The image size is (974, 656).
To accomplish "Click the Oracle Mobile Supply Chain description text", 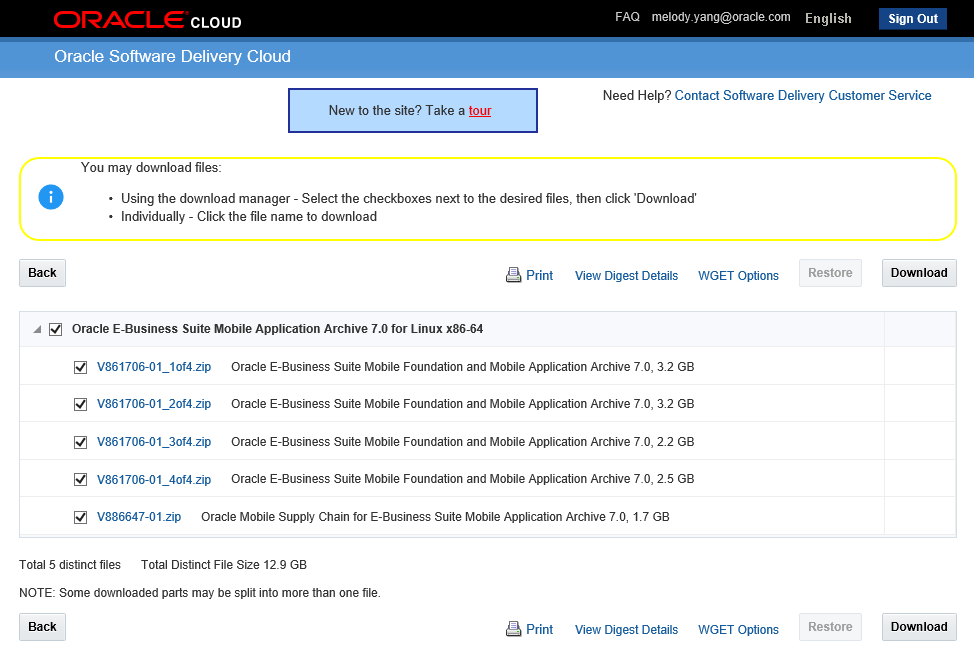I will [435, 517].
